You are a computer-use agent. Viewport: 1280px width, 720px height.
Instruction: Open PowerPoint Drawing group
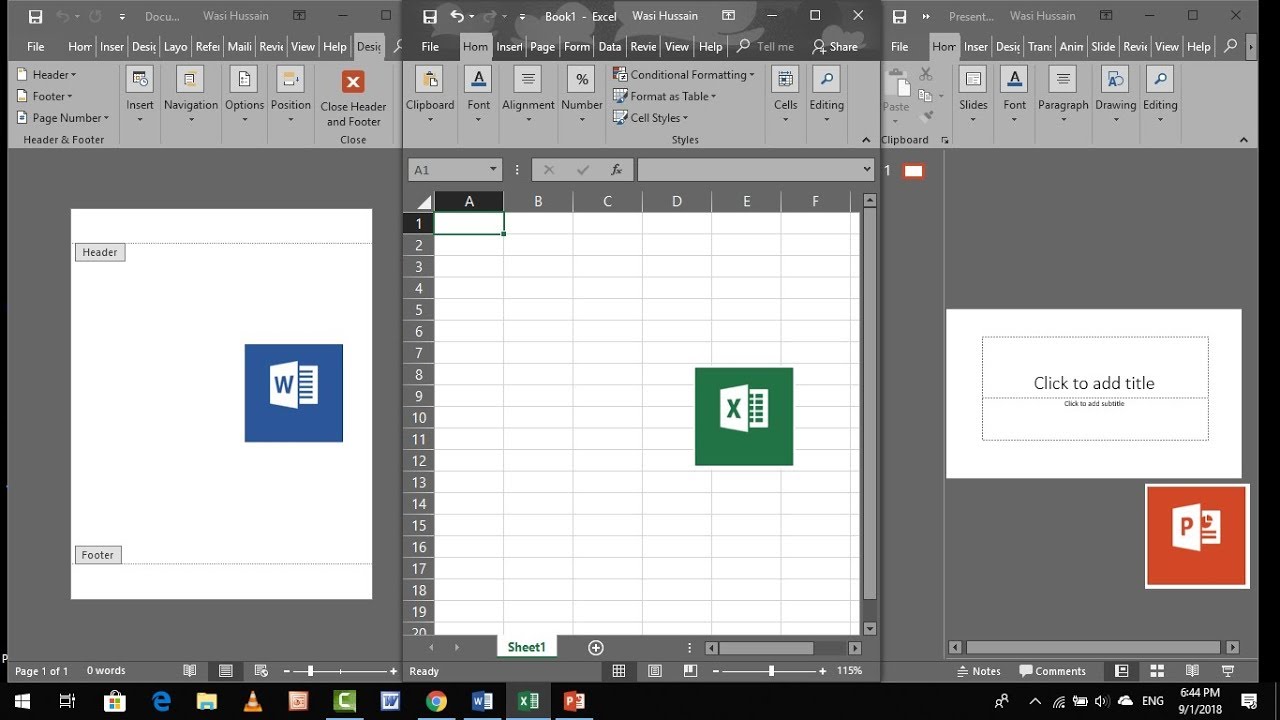click(x=1115, y=95)
